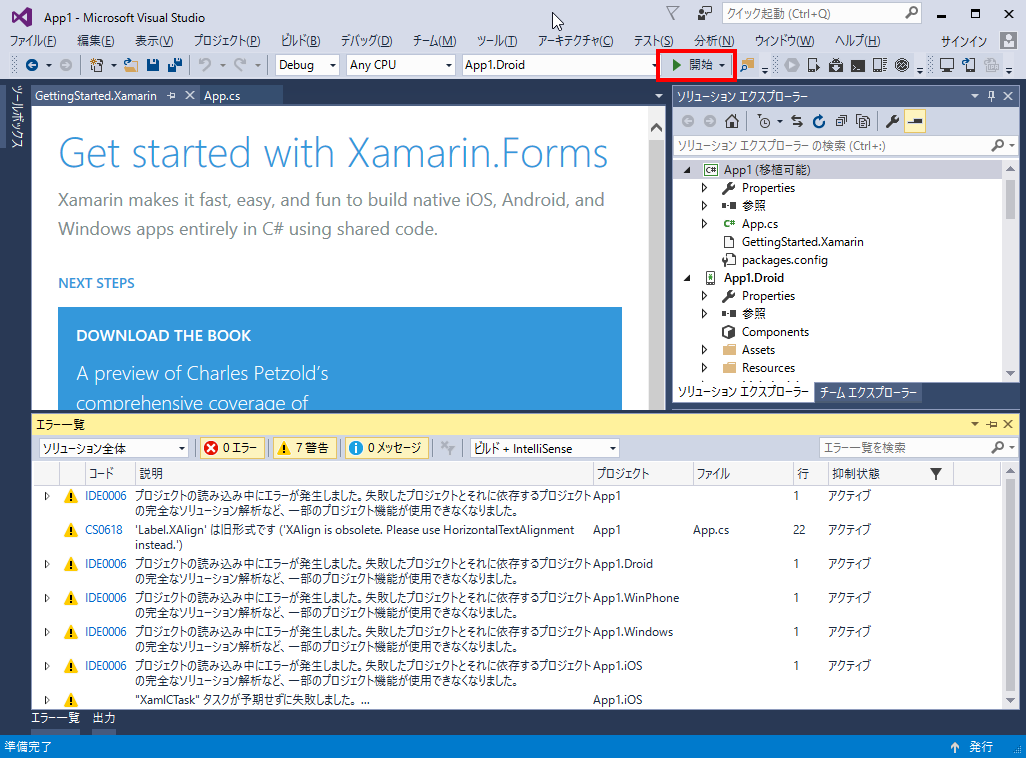Expand the Resources folder in Solution Explorer
This screenshot has height=758, width=1026.
[703, 367]
